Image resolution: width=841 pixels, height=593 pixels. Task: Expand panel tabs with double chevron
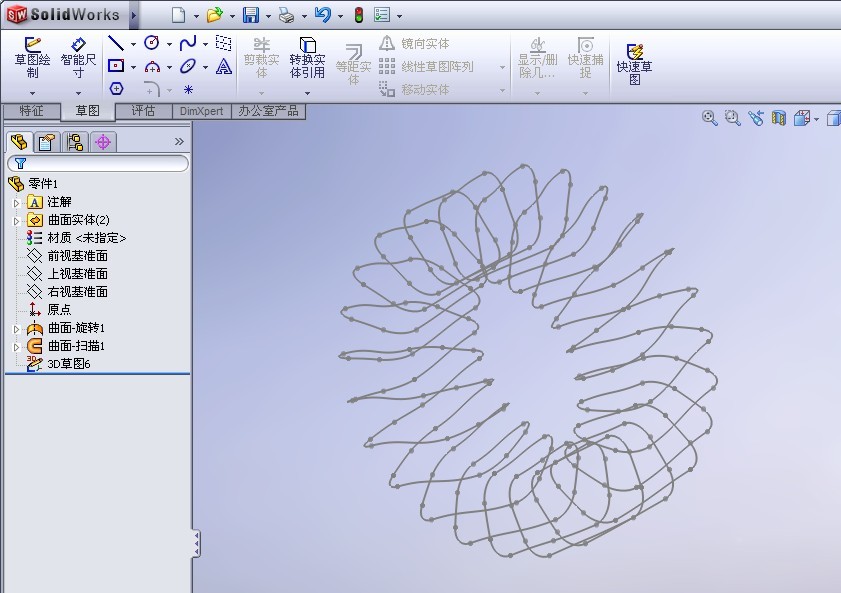click(179, 142)
